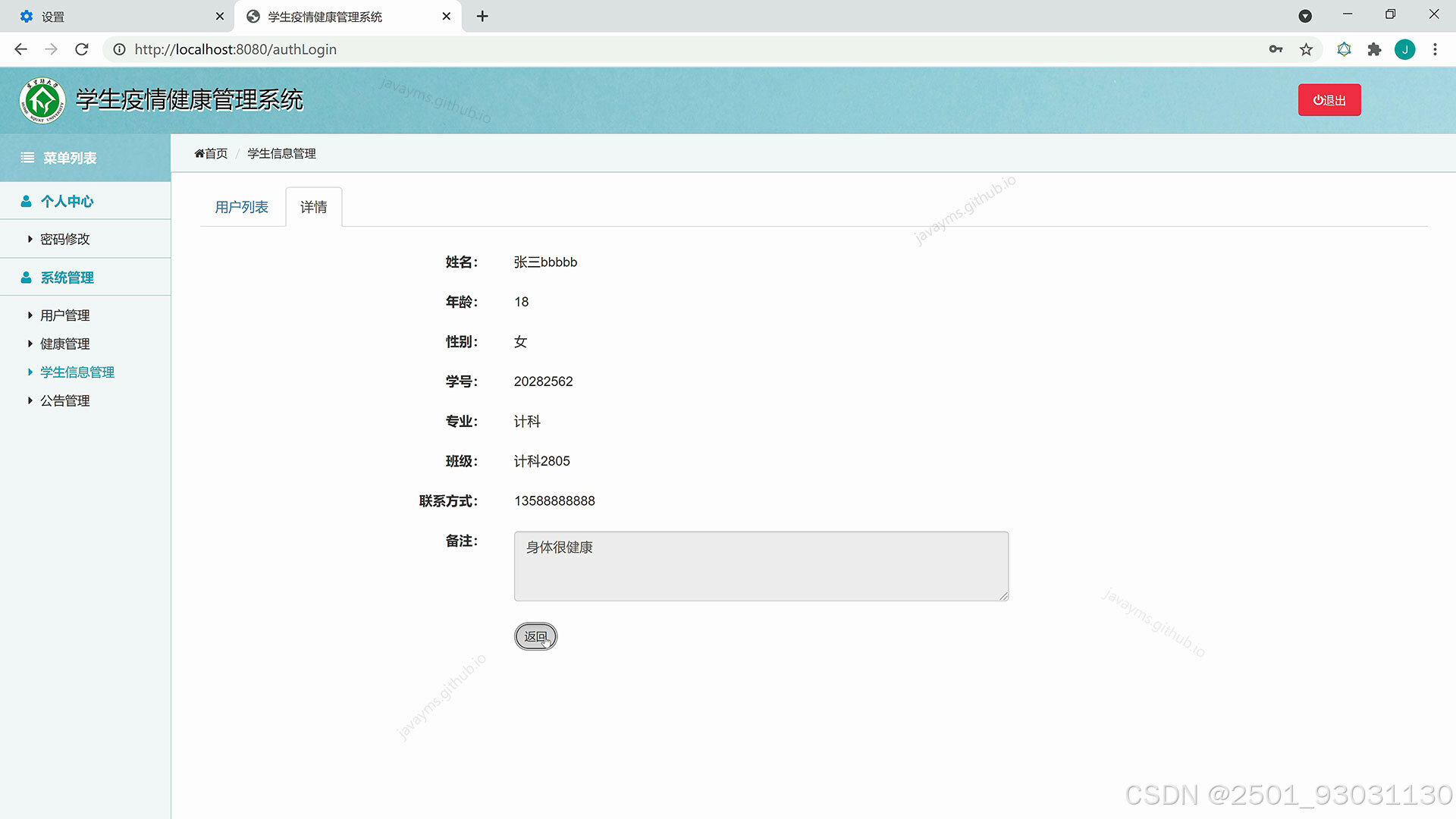Click the address bar URL
Viewport: 1456px width, 819px height.
click(x=235, y=49)
